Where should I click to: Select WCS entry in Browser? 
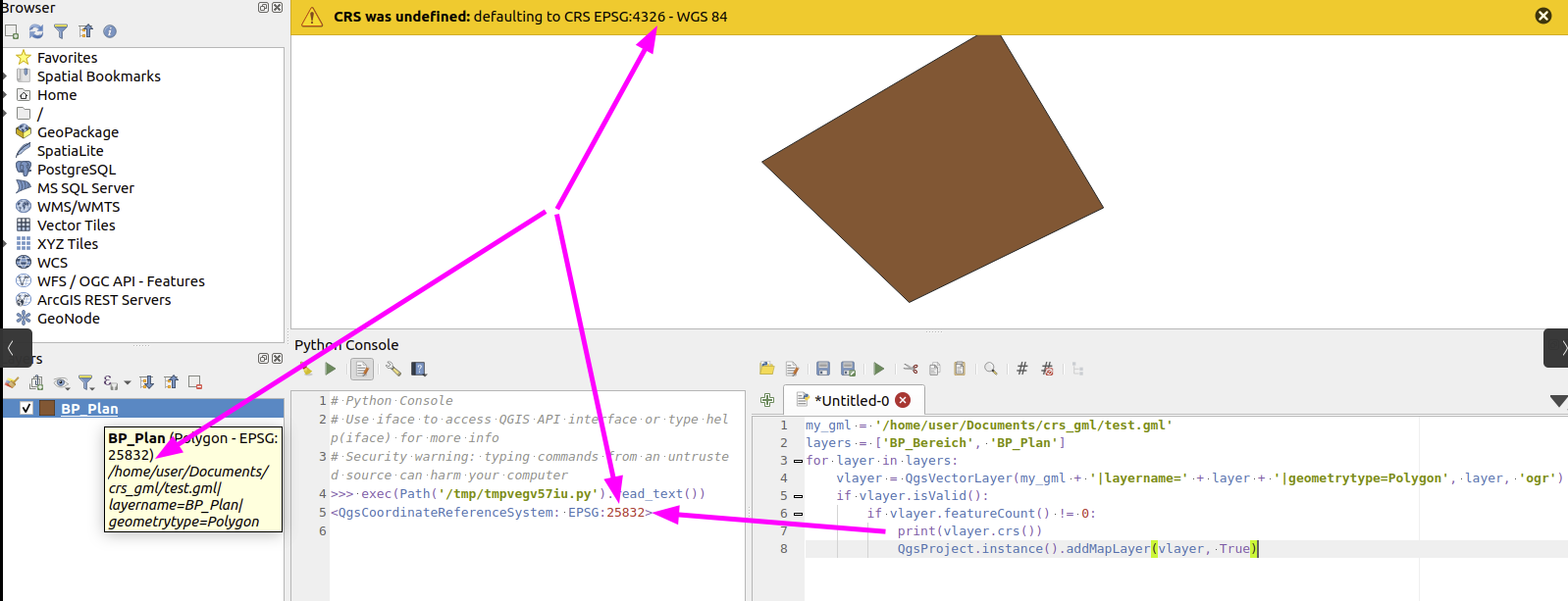[52, 263]
